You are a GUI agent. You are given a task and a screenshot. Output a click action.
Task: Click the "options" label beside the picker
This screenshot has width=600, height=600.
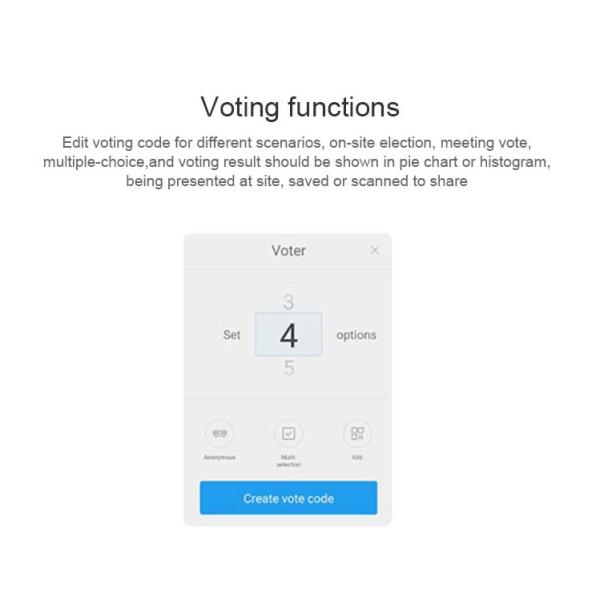pos(356,336)
